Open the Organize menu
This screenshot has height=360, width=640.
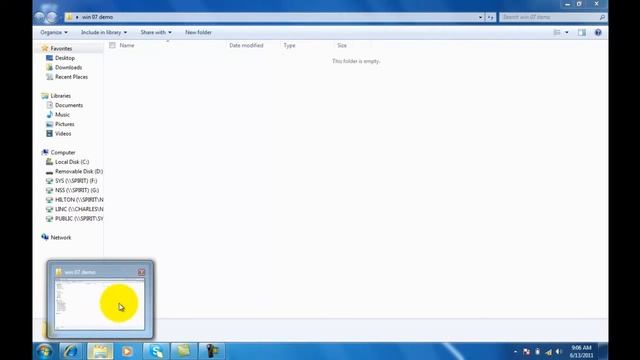coord(54,32)
